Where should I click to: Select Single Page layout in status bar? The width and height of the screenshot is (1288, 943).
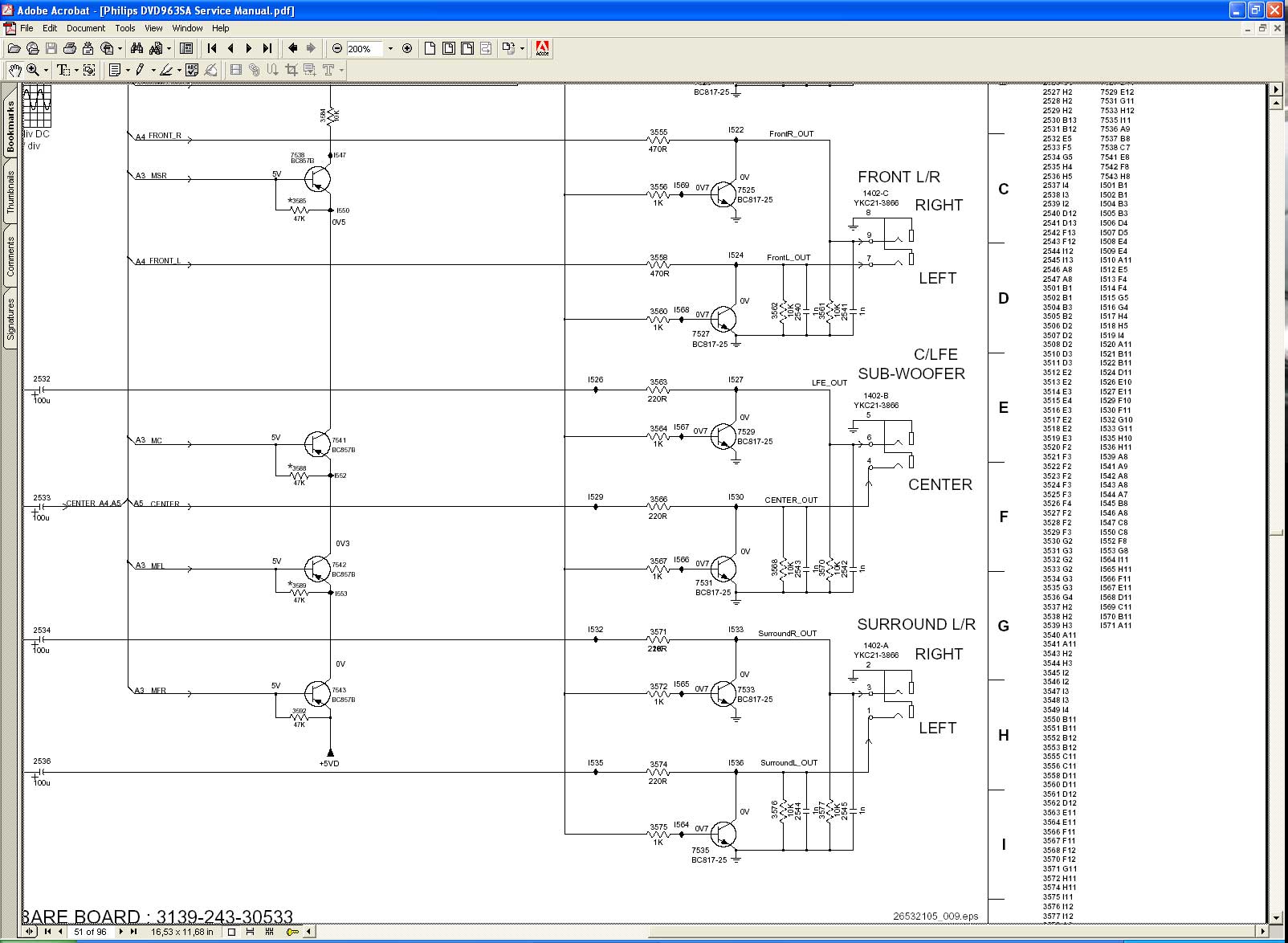click(231, 932)
